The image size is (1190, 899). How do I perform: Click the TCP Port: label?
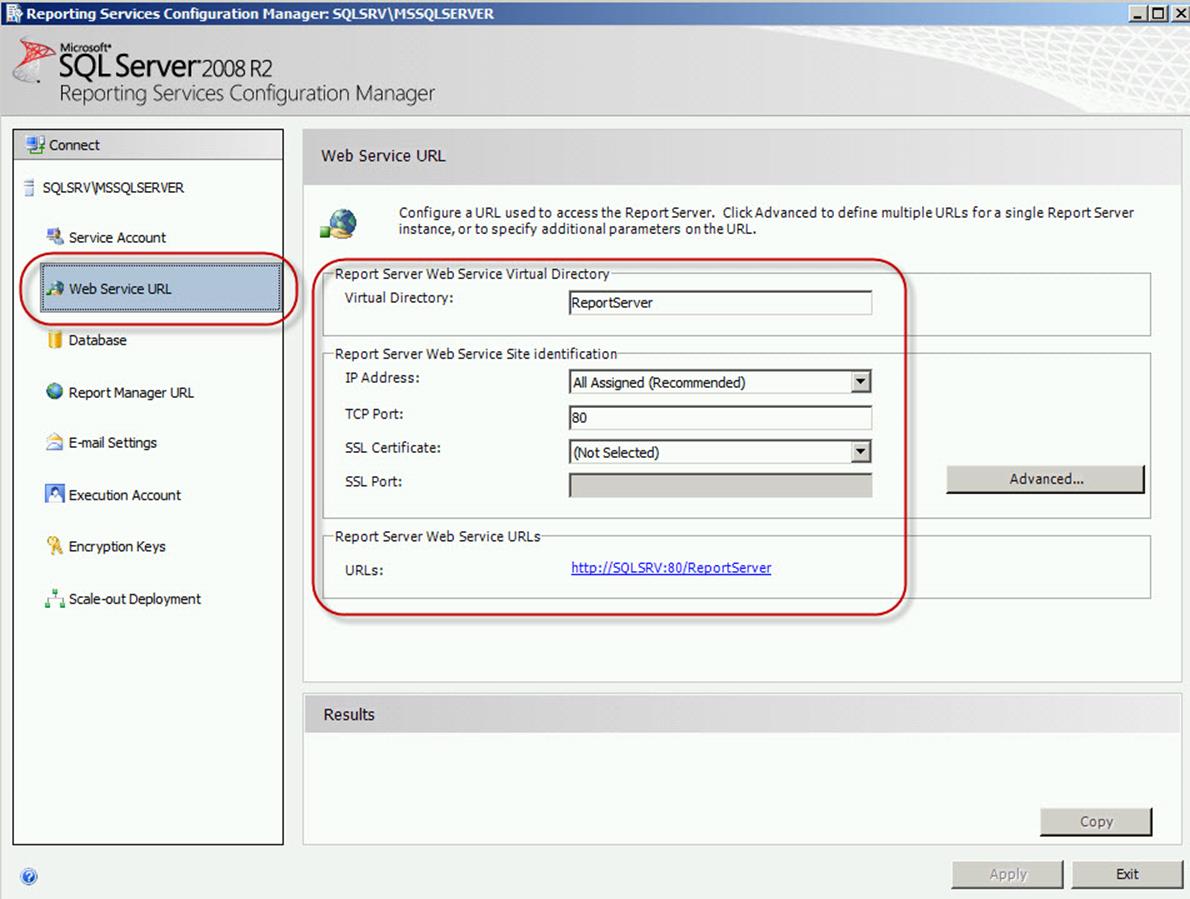374,413
